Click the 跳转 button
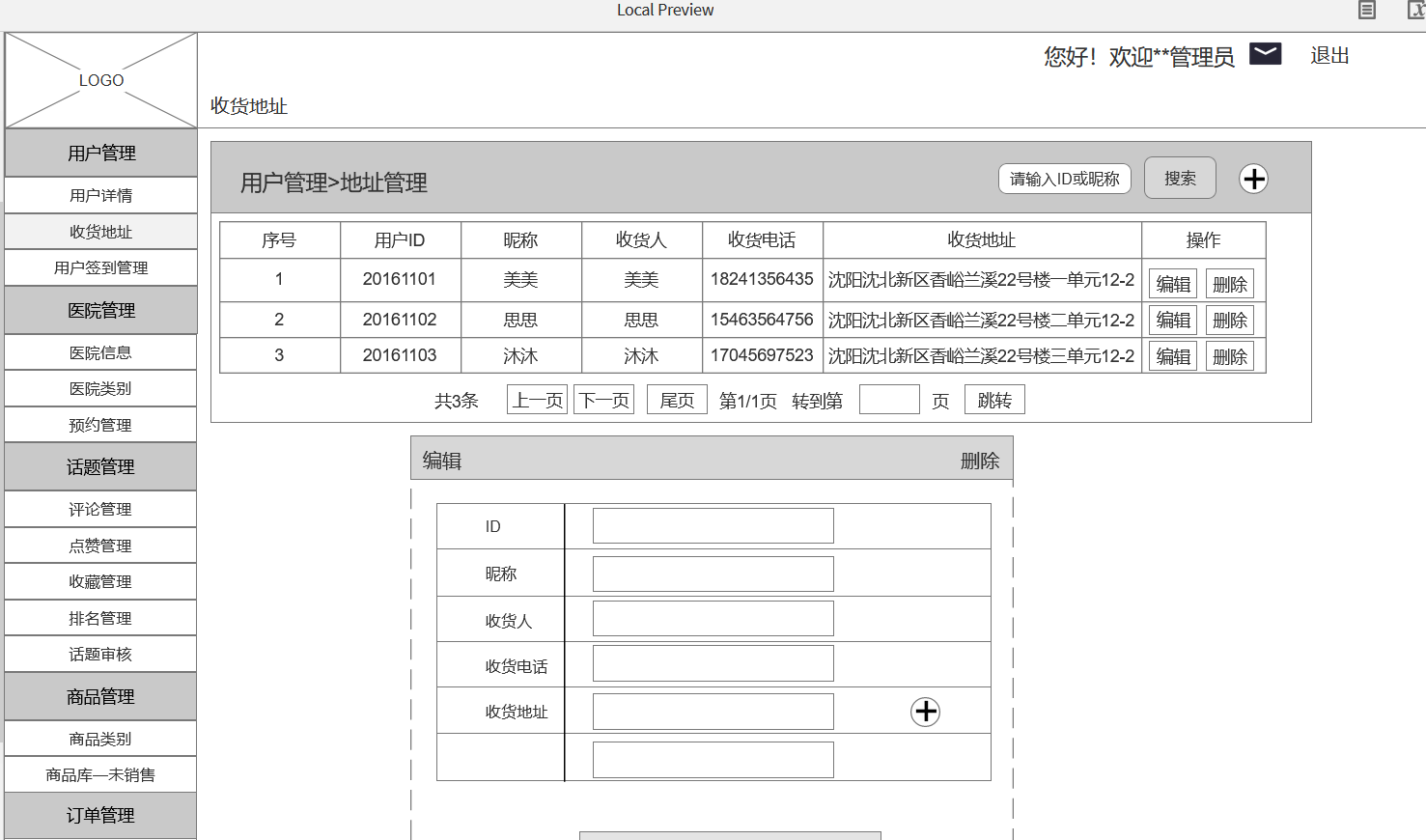This screenshot has width=1426, height=840. click(x=994, y=400)
